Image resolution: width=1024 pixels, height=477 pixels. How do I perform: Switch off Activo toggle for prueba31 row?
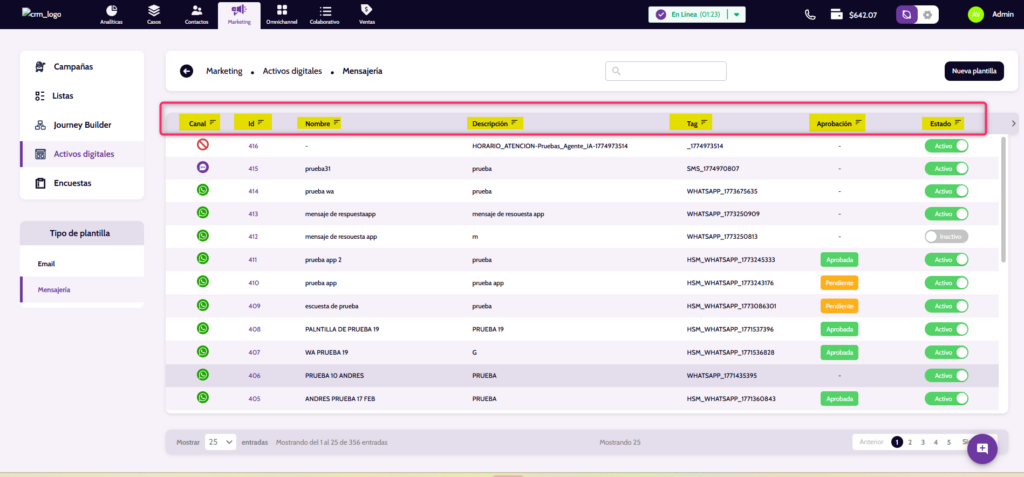[946, 169]
